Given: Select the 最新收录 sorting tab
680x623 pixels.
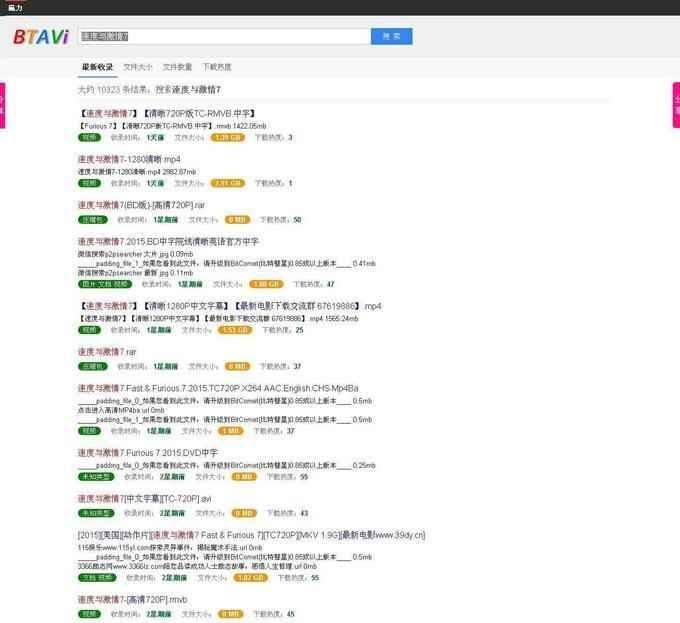Looking at the screenshot, I should pos(98,67).
